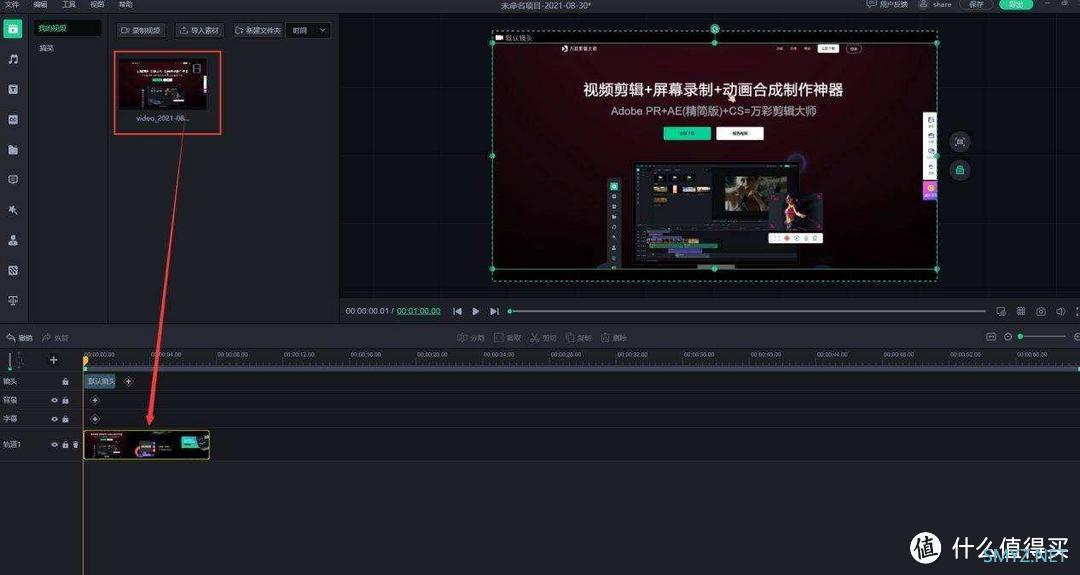Open the sparkle effects sidebar icon
Image resolution: width=1080 pixels, height=575 pixels.
(13, 210)
